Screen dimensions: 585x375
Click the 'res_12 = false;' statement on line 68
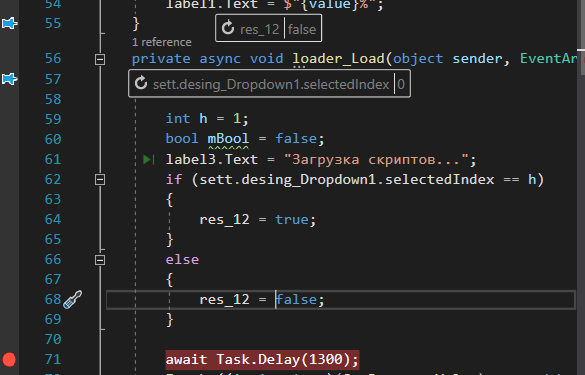[x=262, y=300]
